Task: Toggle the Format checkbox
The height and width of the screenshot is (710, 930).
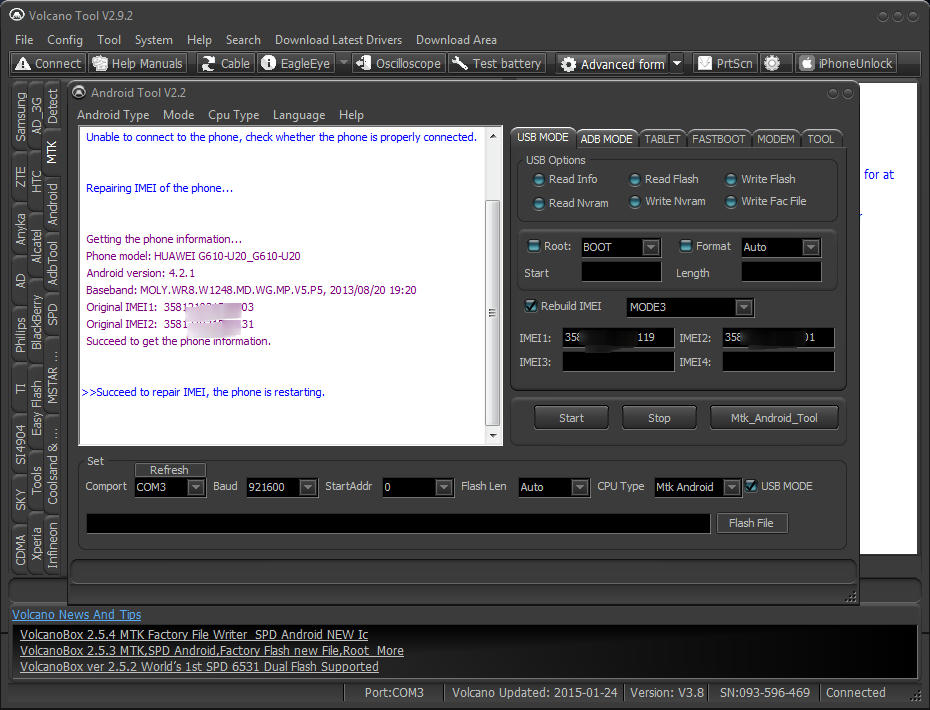Action: point(686,246)
